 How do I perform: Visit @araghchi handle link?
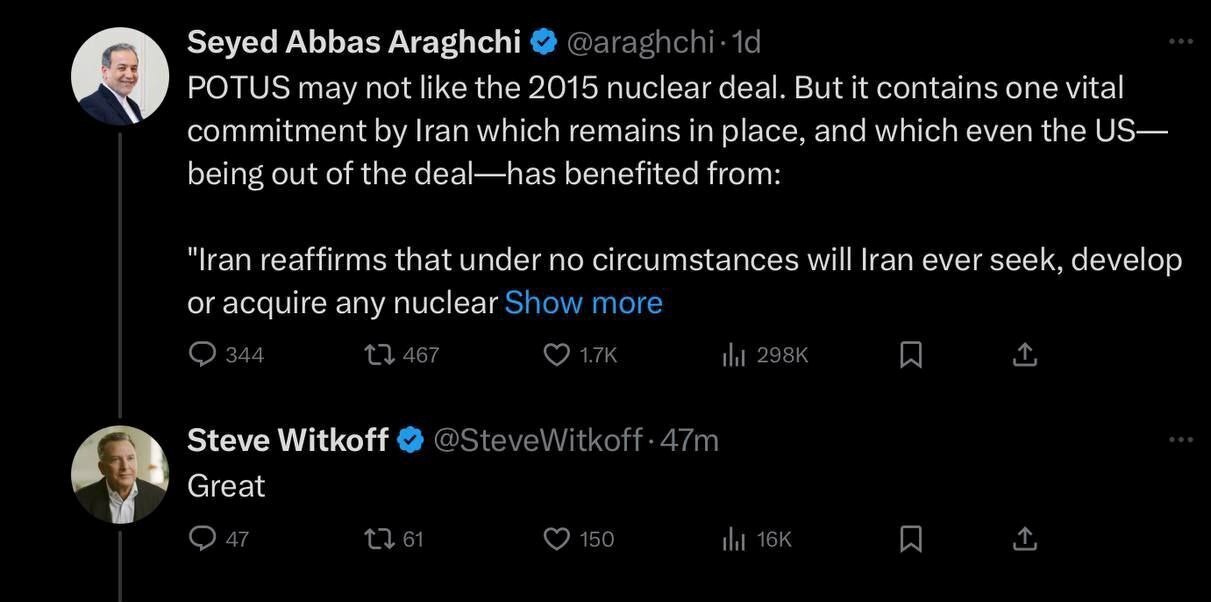pos(640,42)
